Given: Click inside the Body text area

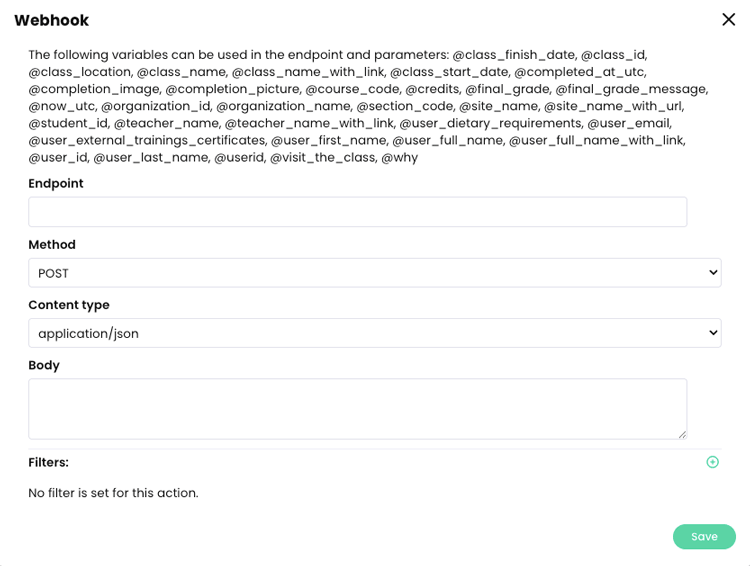Looking at the screenshot, I should pyautogui.click(x=358, y=409).
